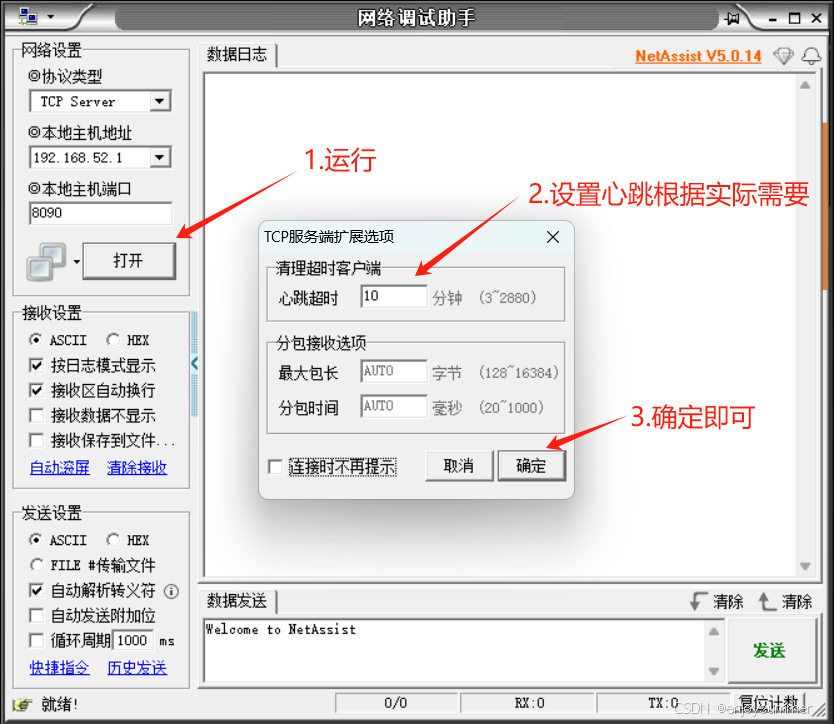Close the TCP服务端扩展选项 dialog

[x=553, y=237]
